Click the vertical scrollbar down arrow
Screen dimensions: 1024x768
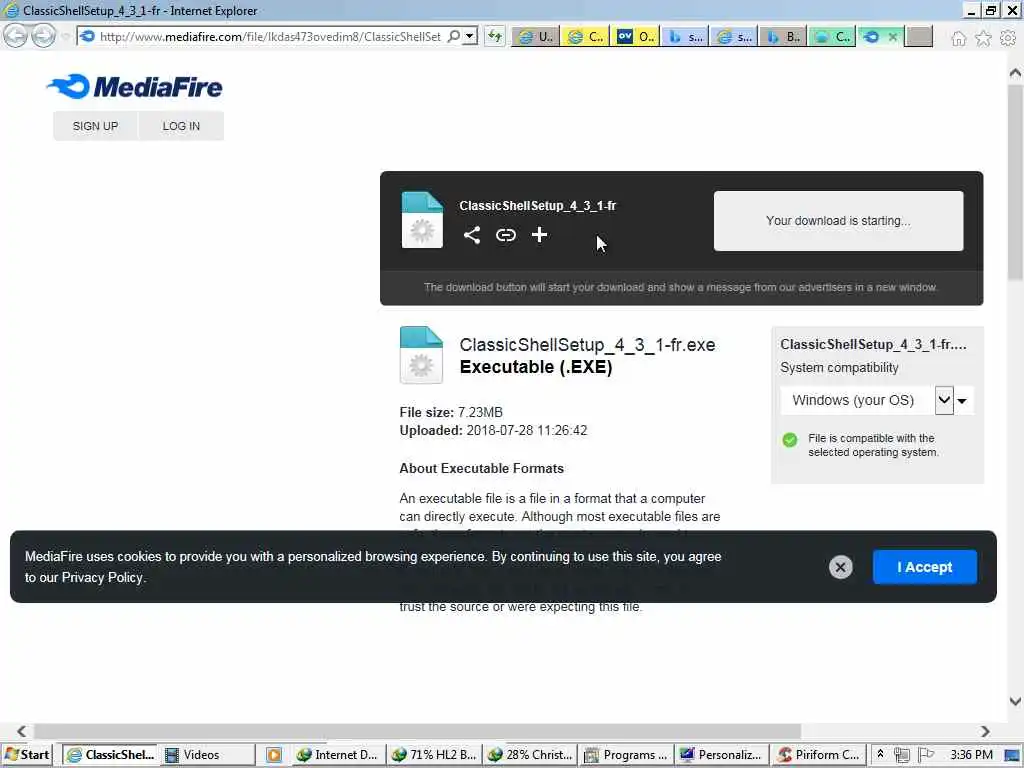point(1015,701)
